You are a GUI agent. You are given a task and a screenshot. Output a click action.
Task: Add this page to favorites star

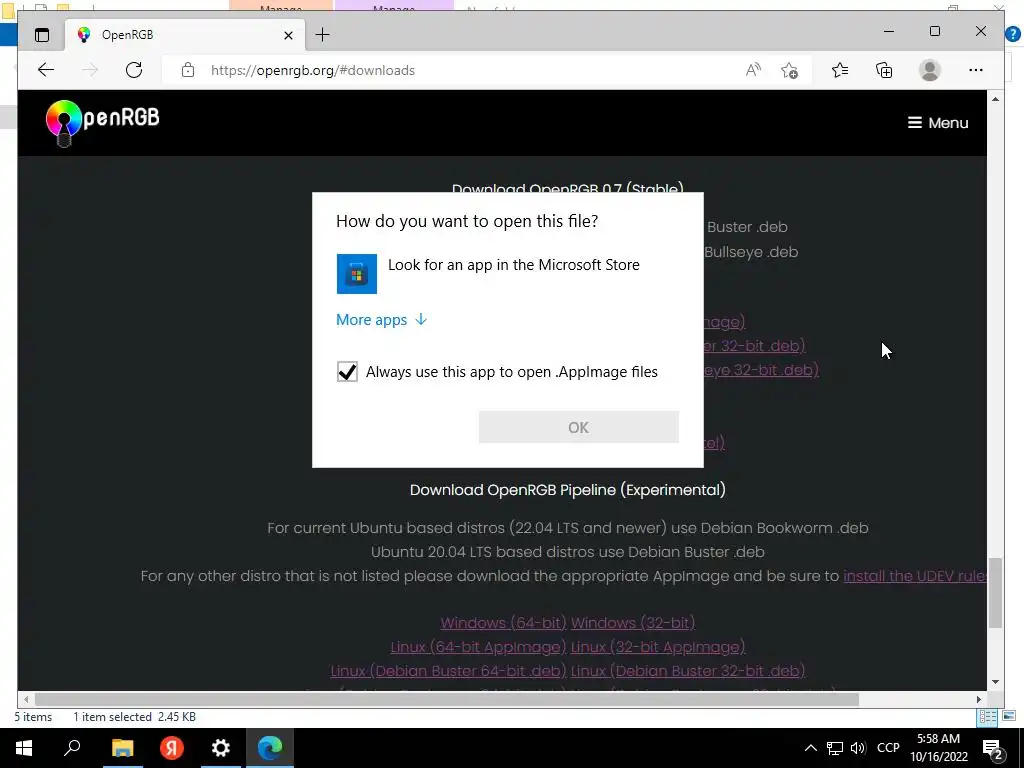click(790, 70)
